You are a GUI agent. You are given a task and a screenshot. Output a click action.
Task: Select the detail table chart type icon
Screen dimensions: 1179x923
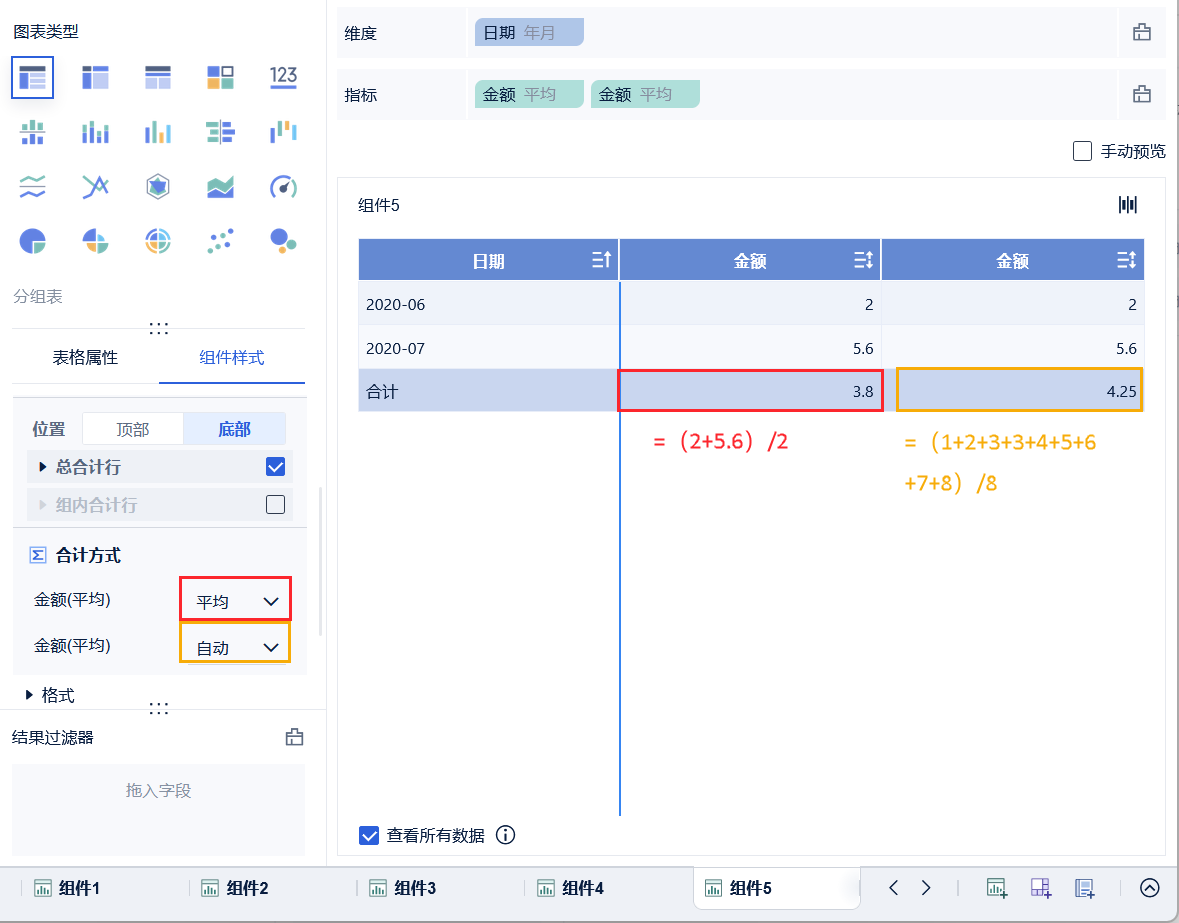tap(158, 77)
